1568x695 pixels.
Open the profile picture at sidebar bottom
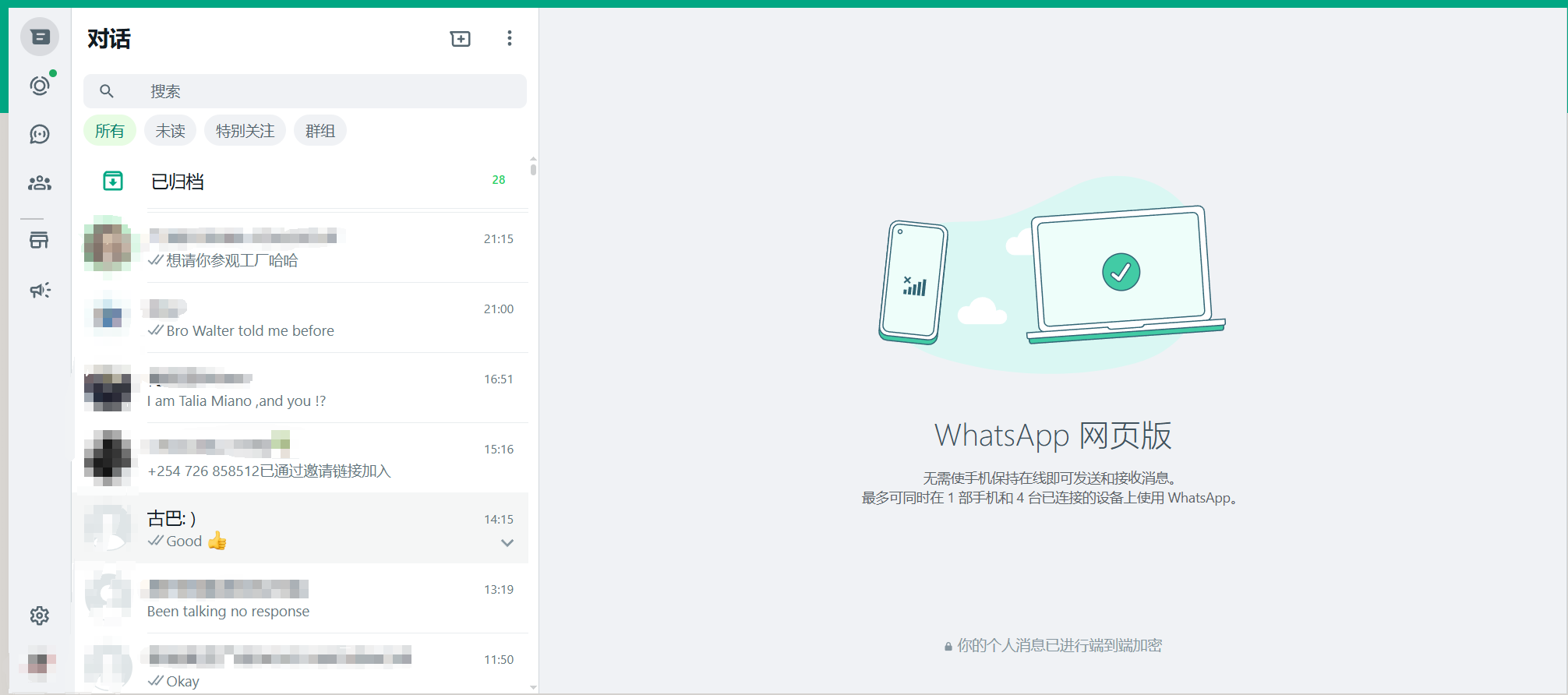[40, 663]
